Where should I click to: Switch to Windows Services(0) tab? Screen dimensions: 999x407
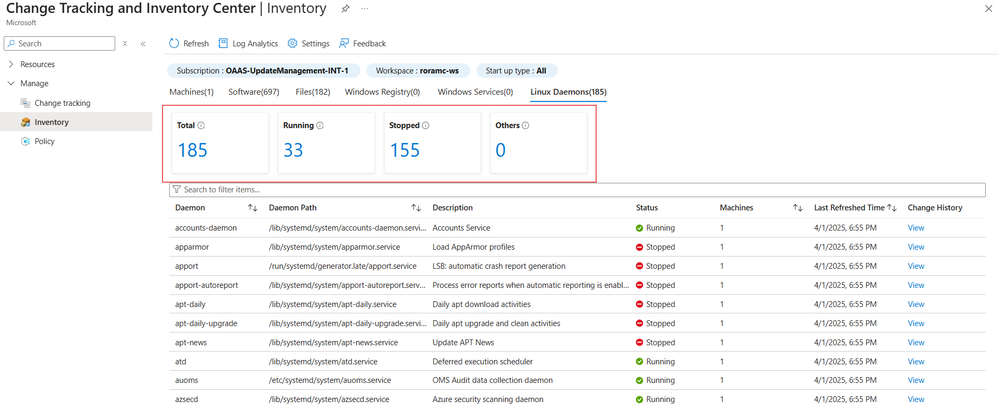pos(475,92)
